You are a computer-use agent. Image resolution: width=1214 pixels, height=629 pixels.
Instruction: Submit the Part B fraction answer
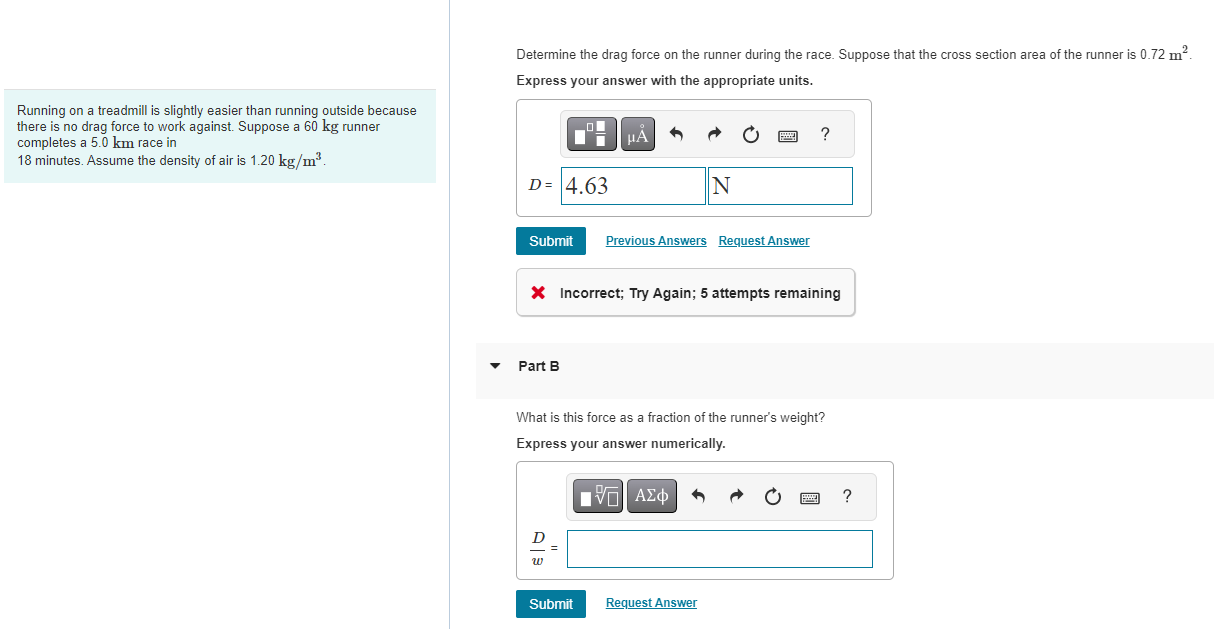[x=550, y=603]
